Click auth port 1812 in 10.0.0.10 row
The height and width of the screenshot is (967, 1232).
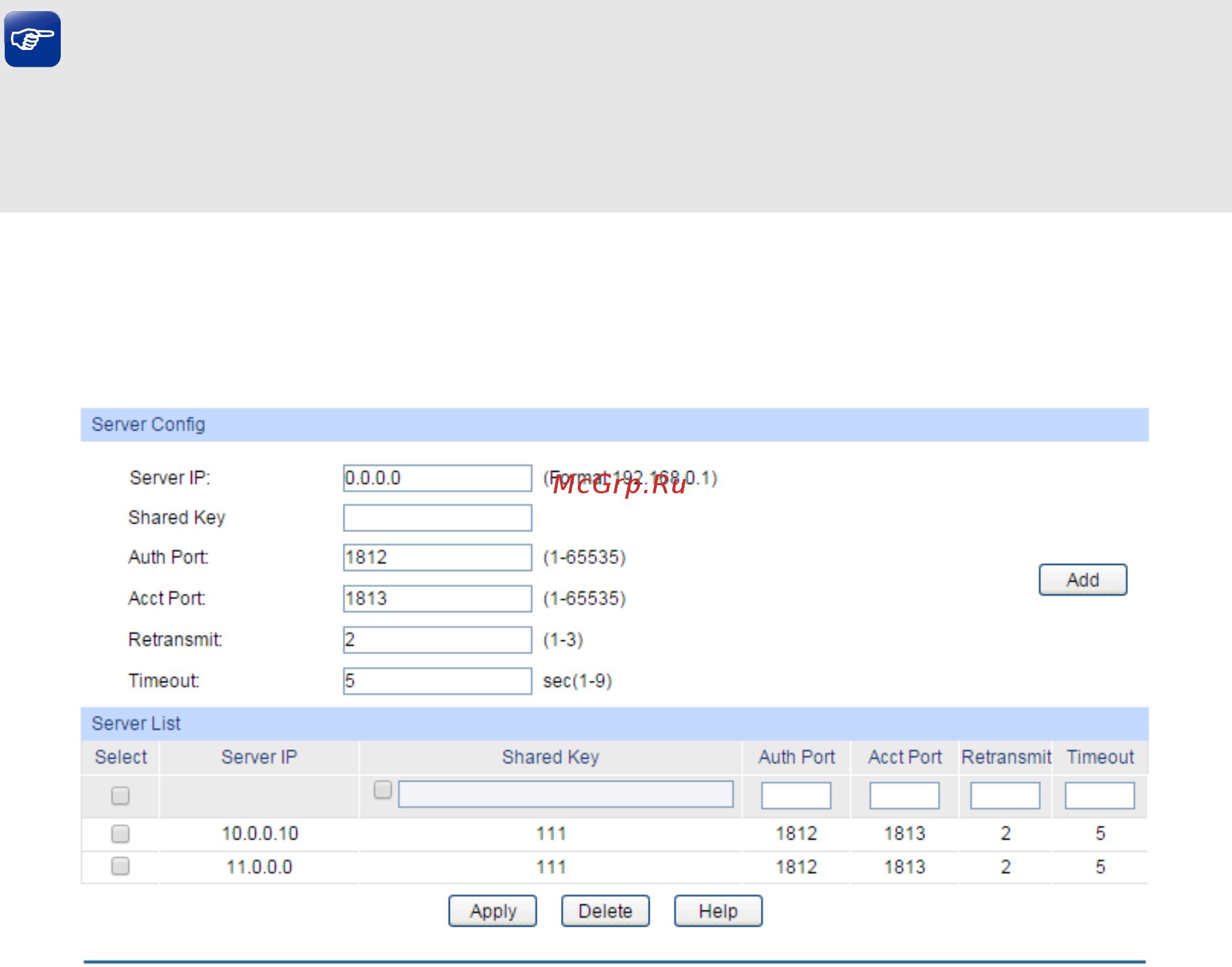point(797,834)
